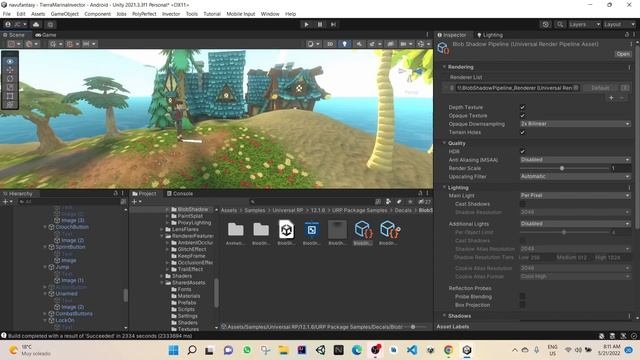Open Main Light dropdown

575,196
